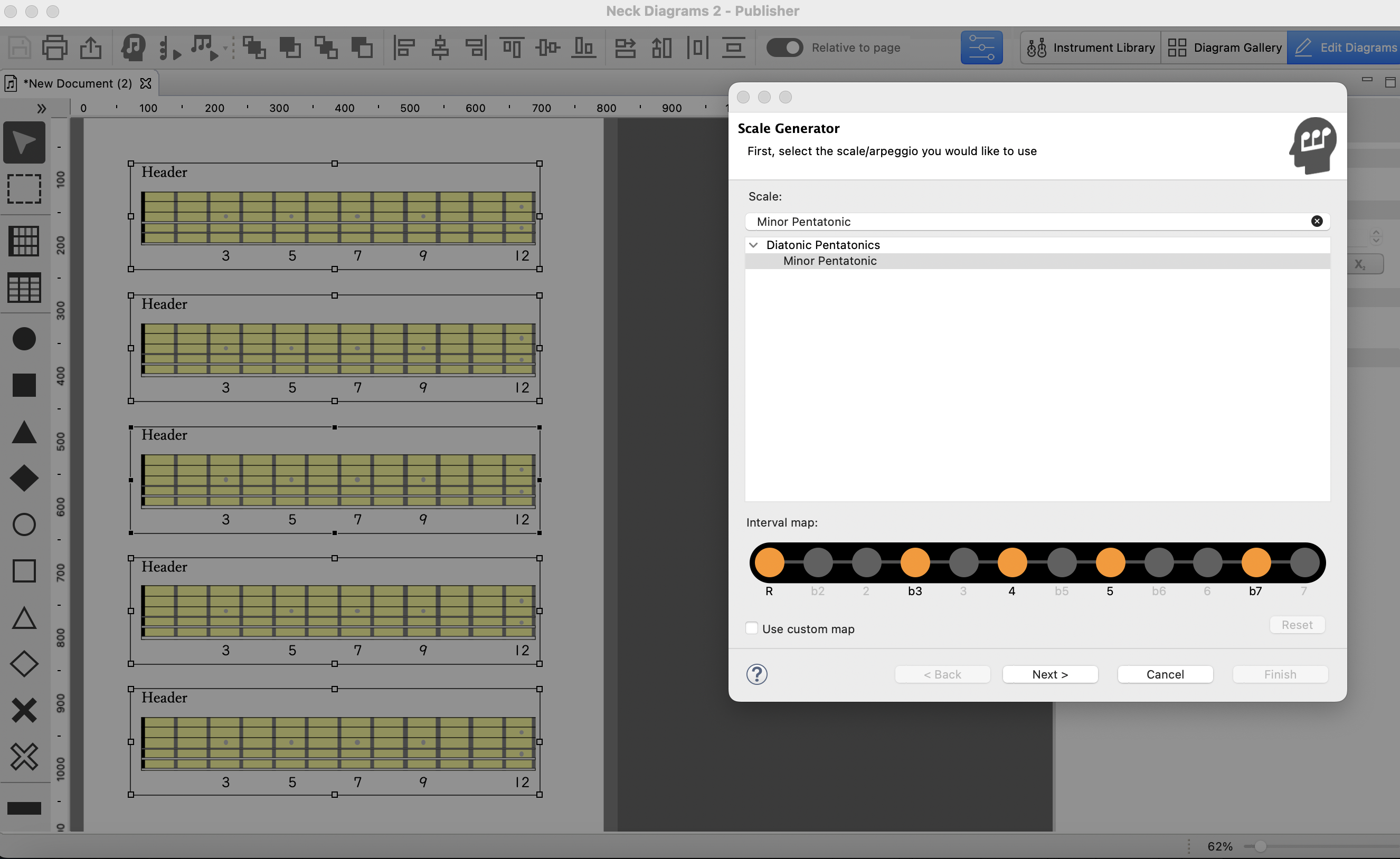The image size is (1400, 859).
Task: Pick the filled triangle marker tool
Action: coord(24,432)
